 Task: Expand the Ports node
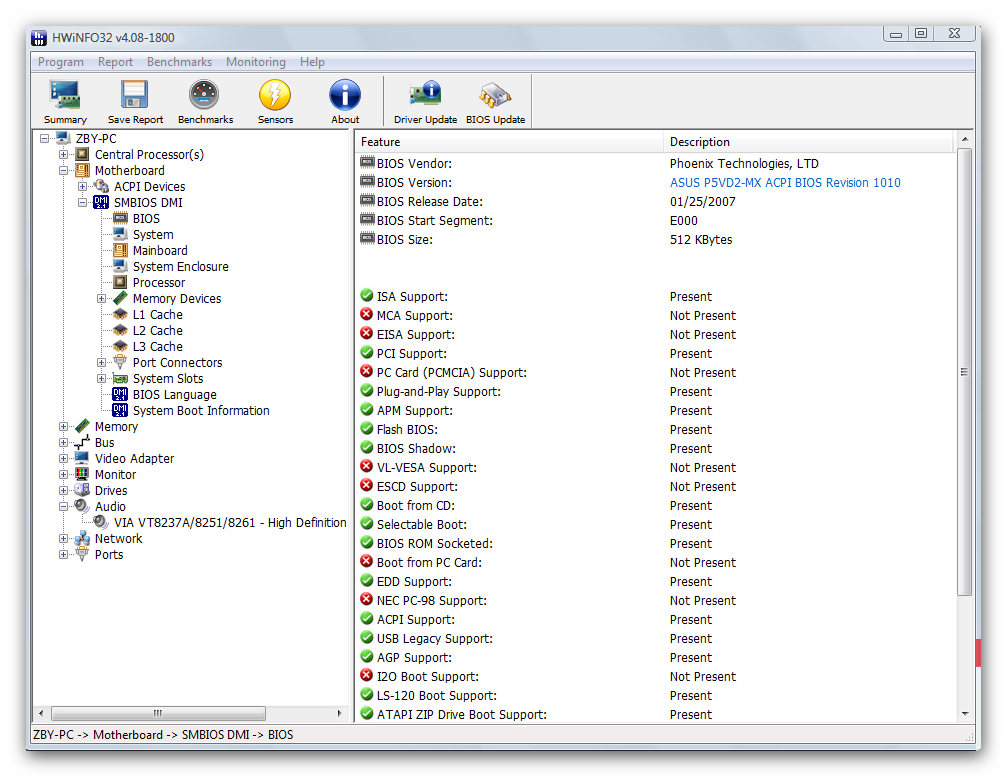point(64,554)
